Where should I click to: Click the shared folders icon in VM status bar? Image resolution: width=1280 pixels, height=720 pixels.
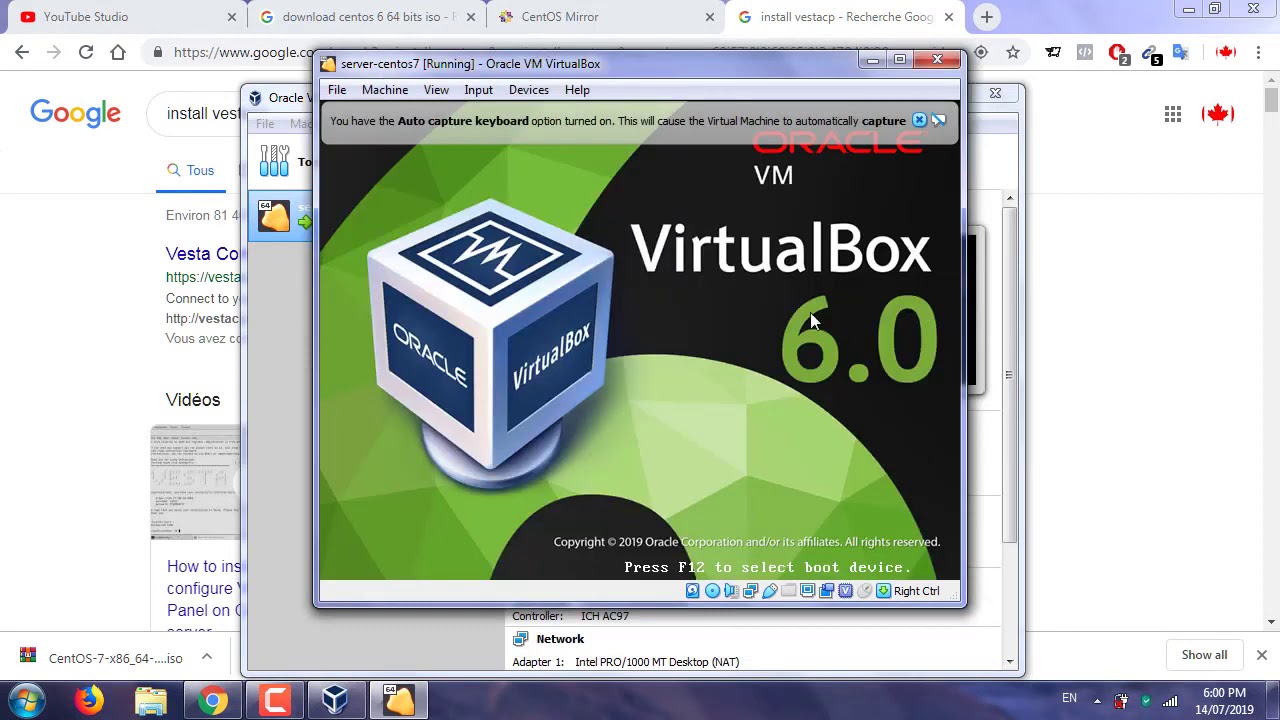(x=788, y=591)
